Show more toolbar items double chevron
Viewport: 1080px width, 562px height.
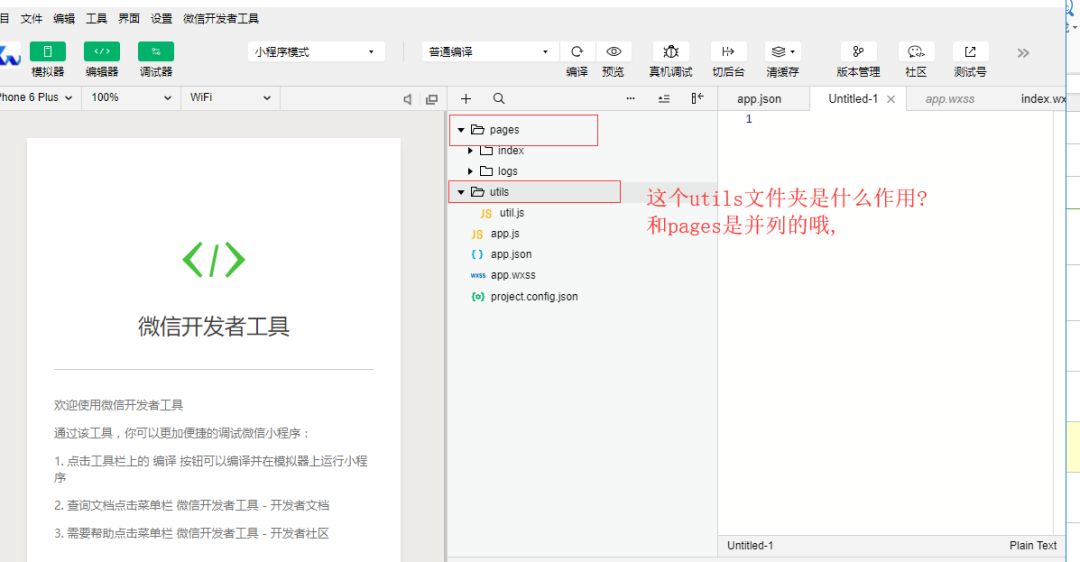(1024, 53)
